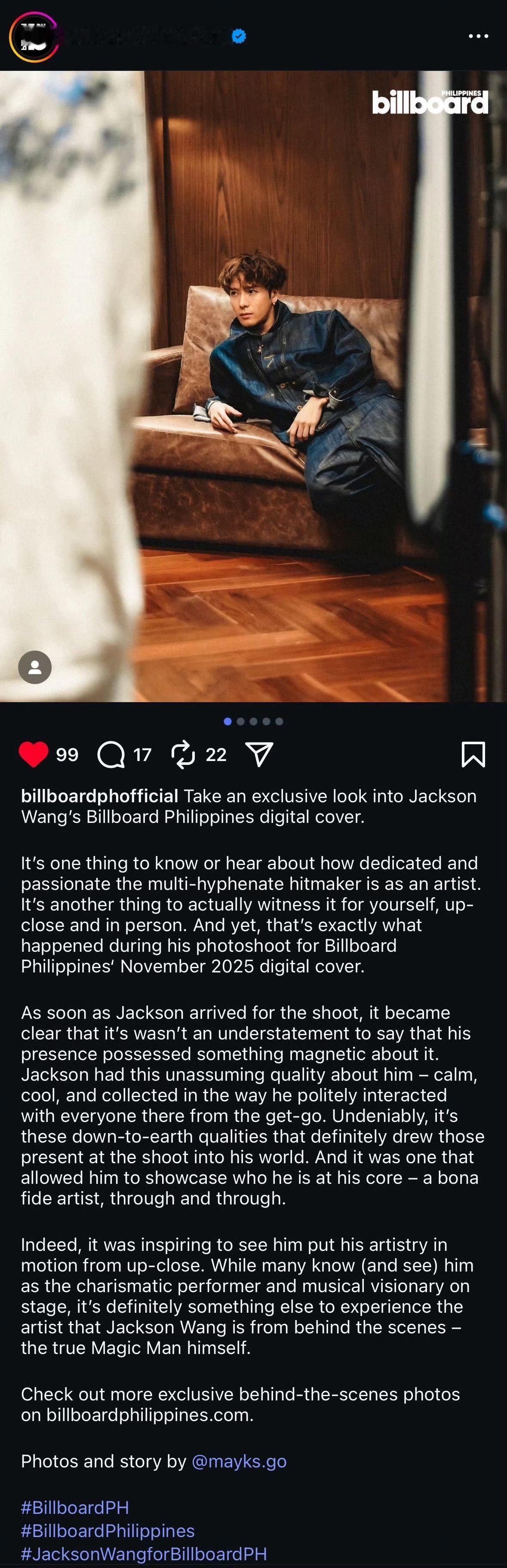Screen dimensions: 507x1568
Task: Tap the Jackson Wang cover photo
Action: pyautogui.click(x=254, y=386)
